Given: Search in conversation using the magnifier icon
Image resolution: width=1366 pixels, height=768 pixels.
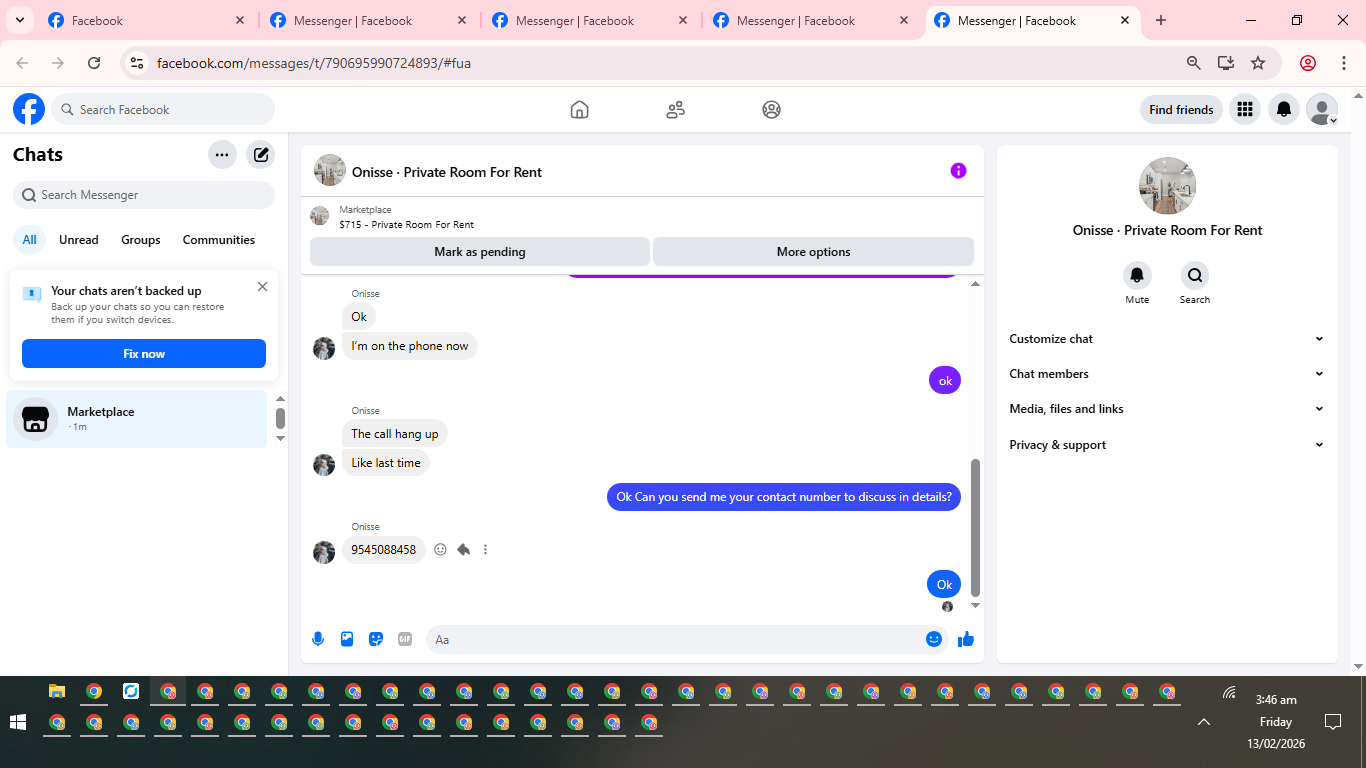Looking at the screenshot, I should point(1194,275).
